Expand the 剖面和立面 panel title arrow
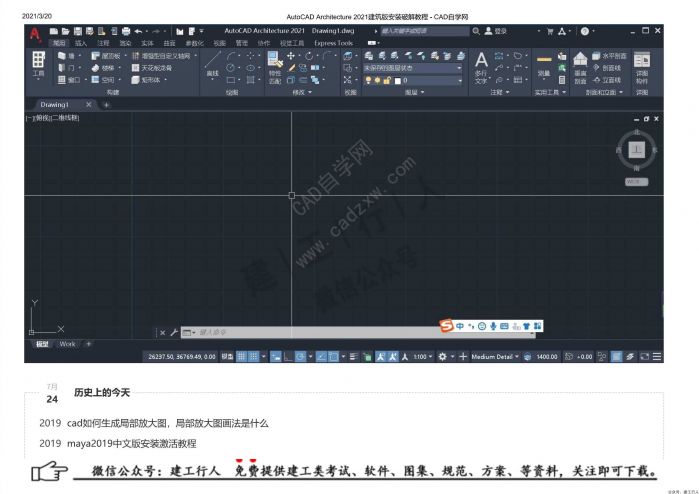The height and width of the screenshot is (494, 699). (x=621, y=92)
